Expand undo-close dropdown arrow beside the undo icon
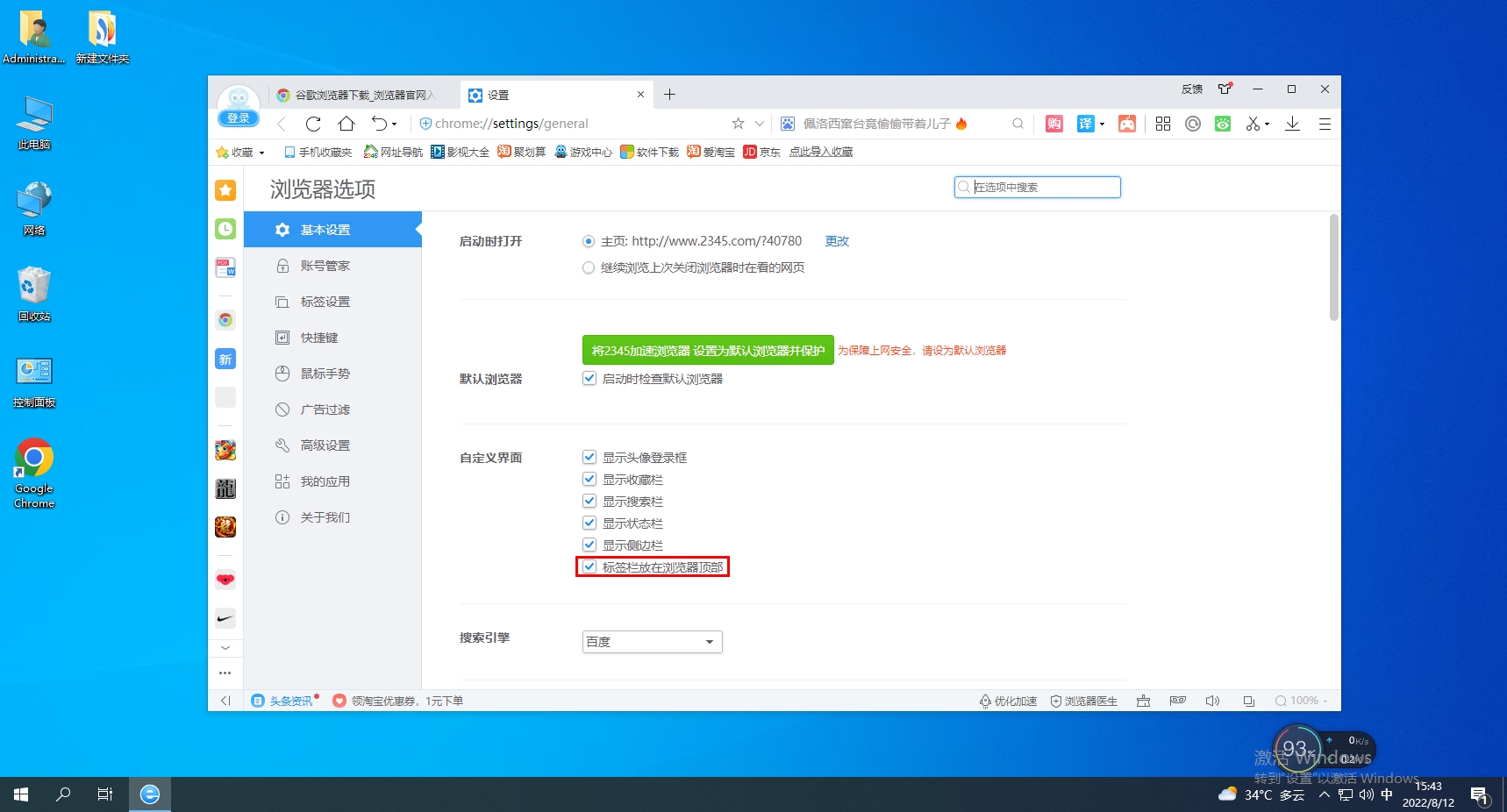The height and width of the screenshot is (812, 1507). pyautogui.click(x=395, y=124)
